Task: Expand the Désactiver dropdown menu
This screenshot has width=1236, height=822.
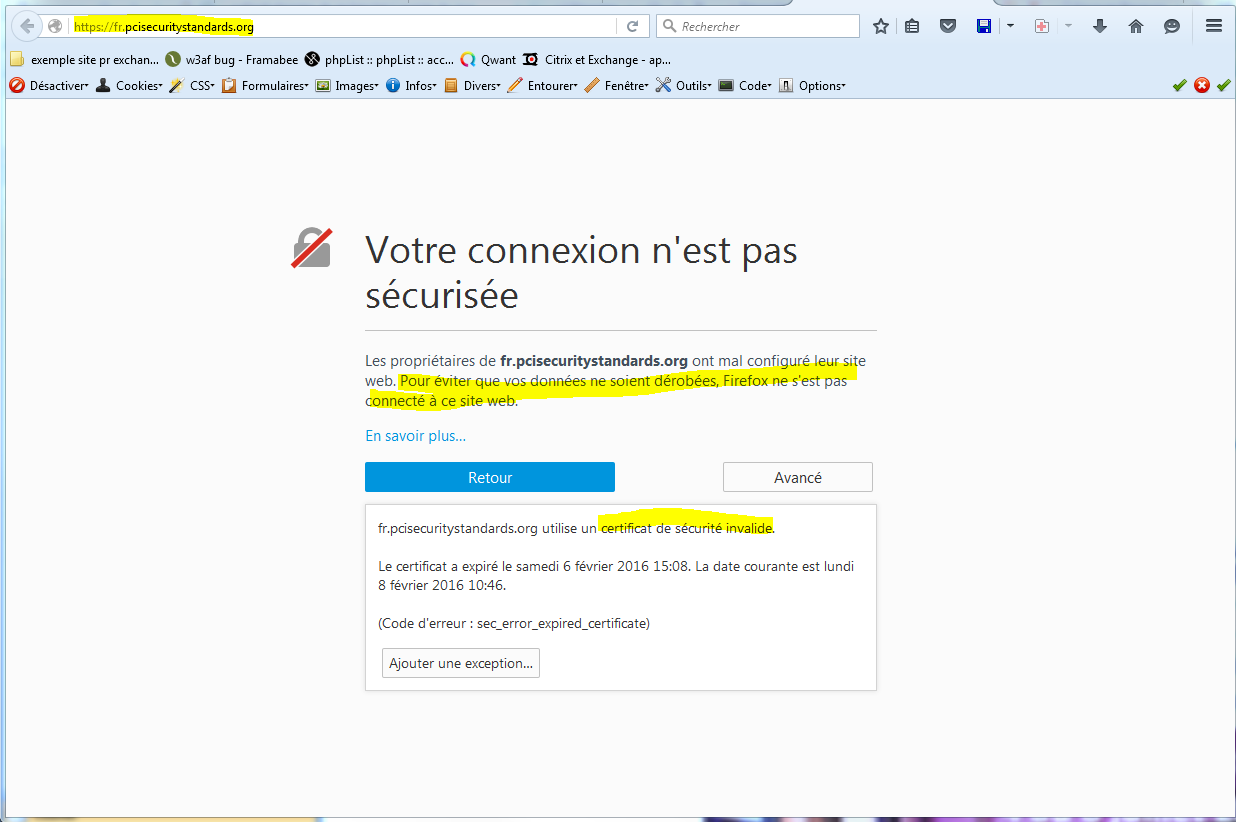Action: (50, 86)
